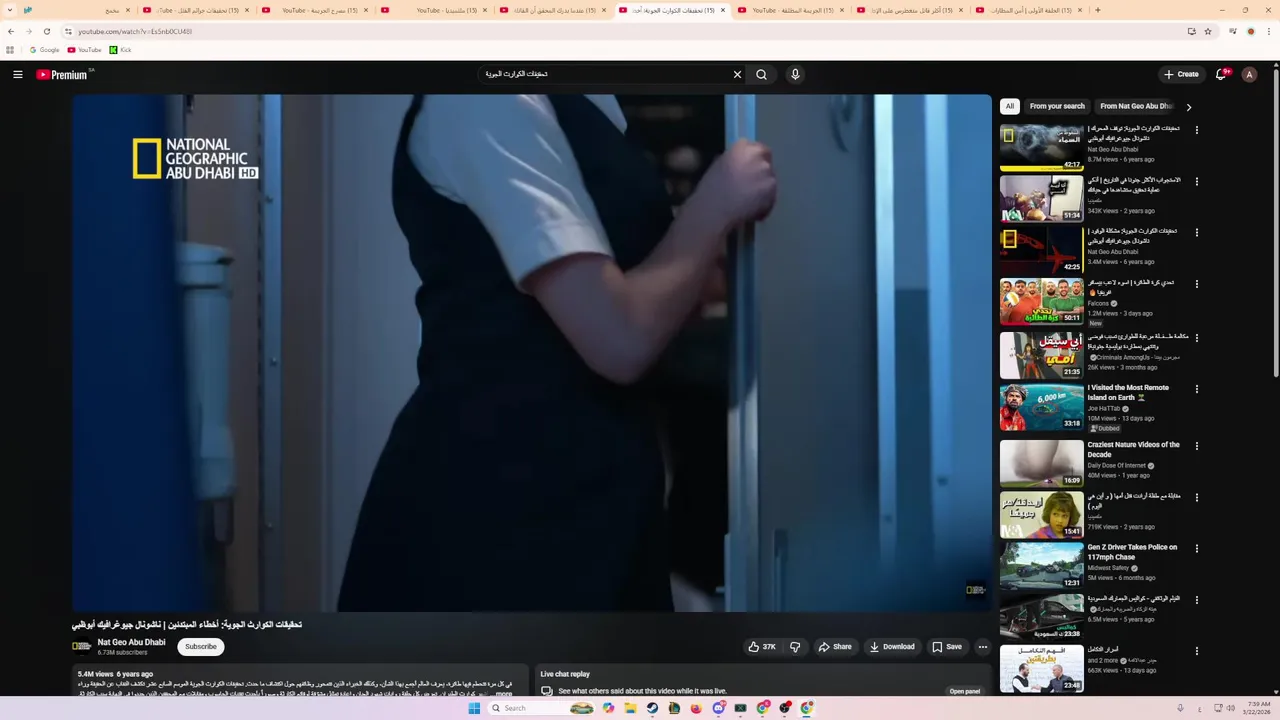
Task: Open options for 42:17 Nat Geo video
Action: click(x=1196, y=130)
